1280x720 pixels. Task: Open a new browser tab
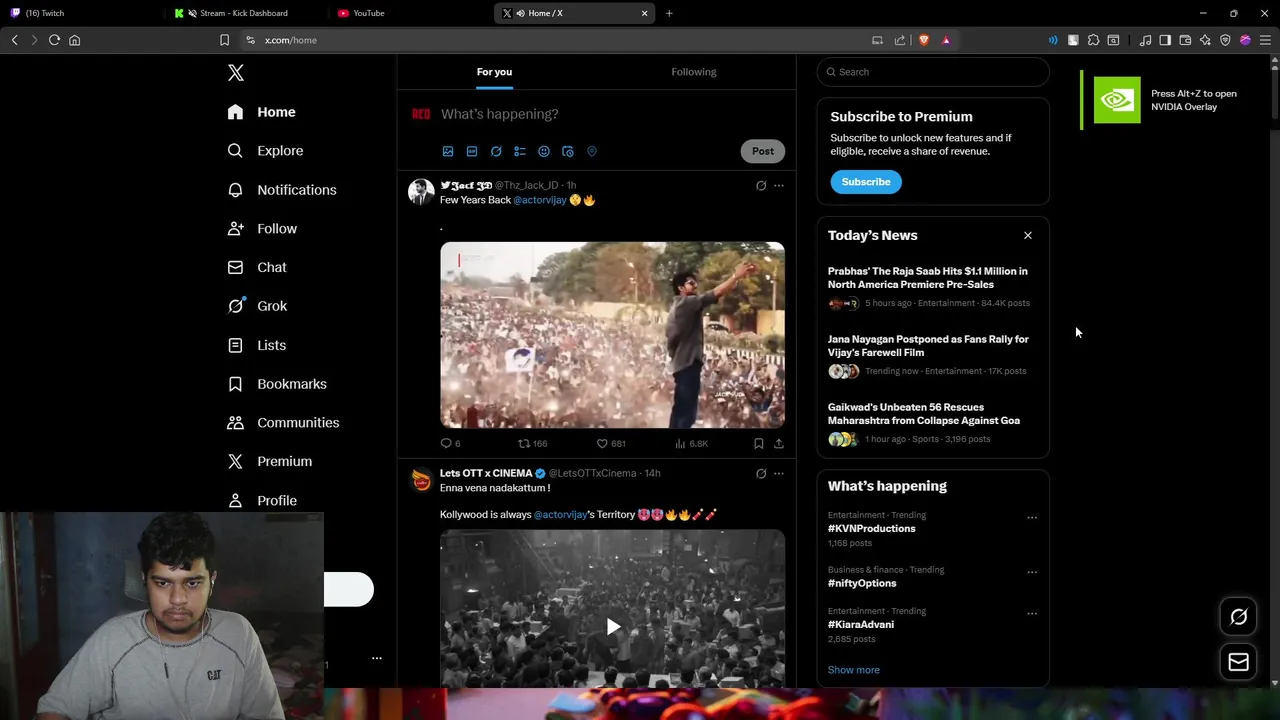pyautogui.click(x=669, y=13)
